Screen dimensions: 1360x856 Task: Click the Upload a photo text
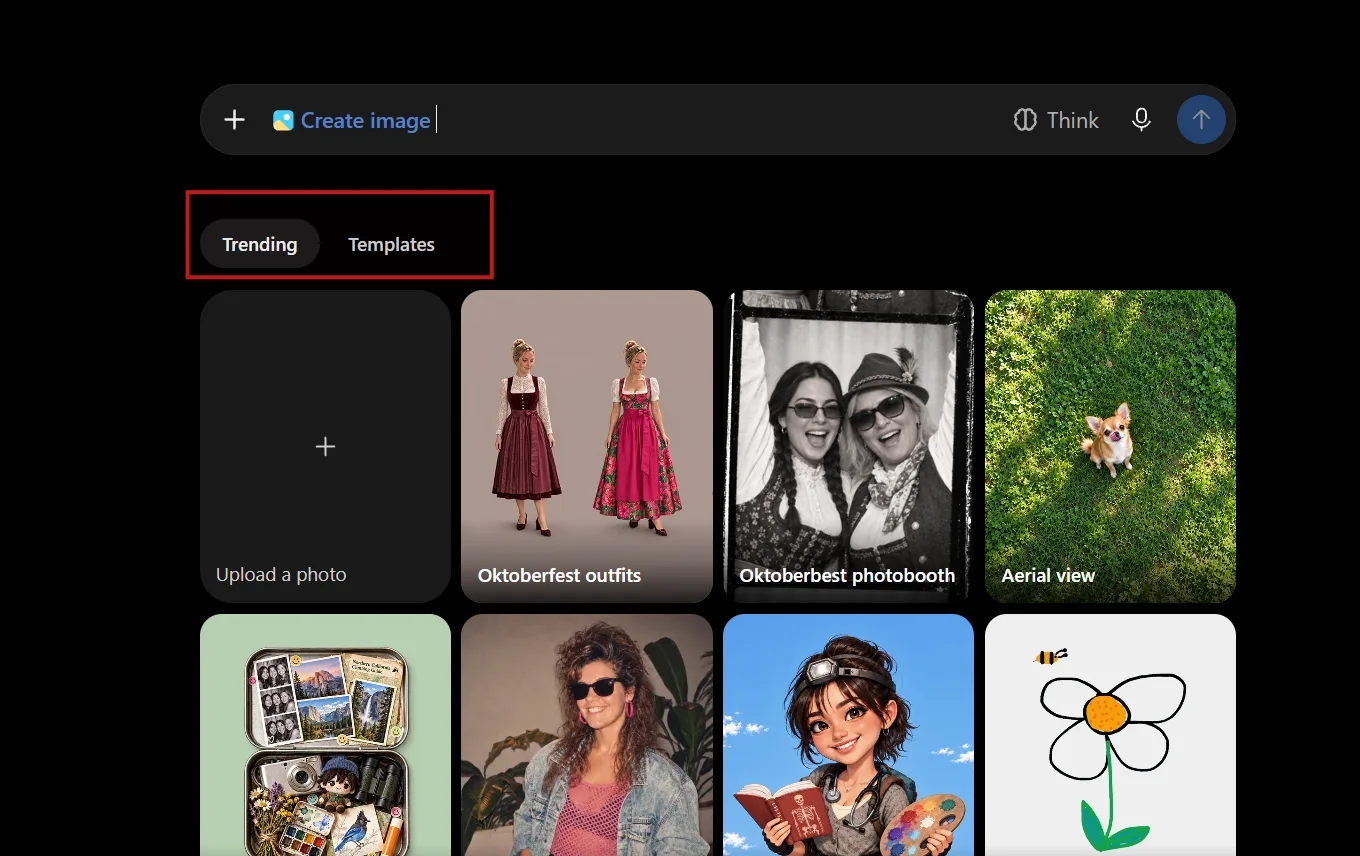tap(281, 575)
